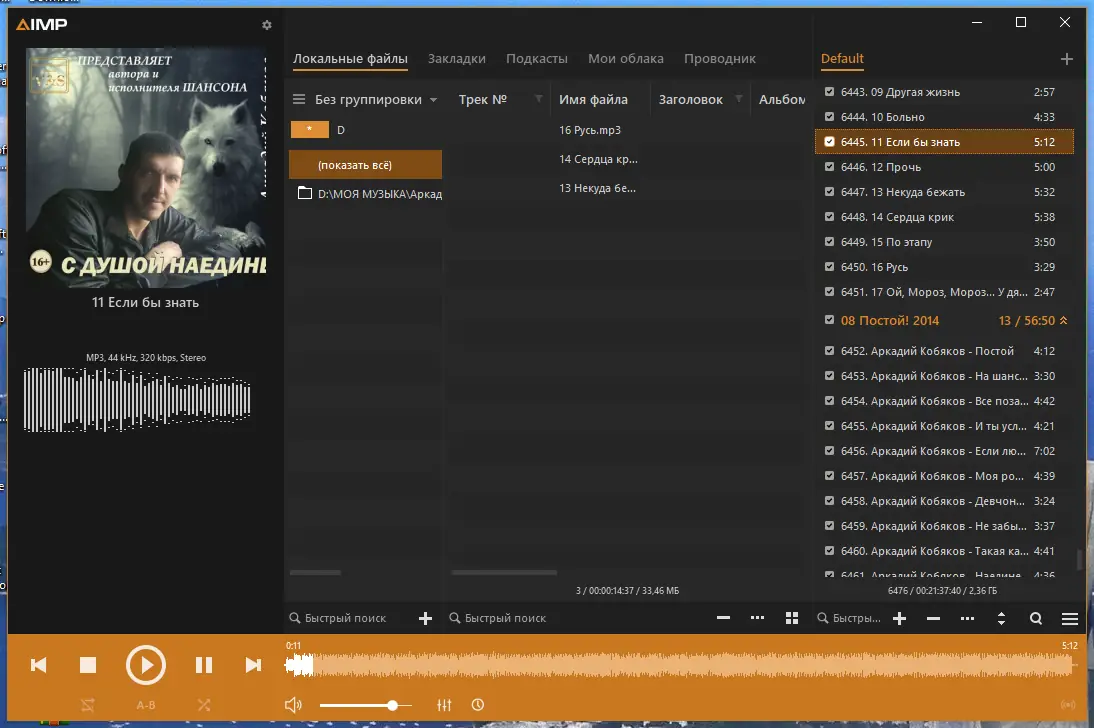Viewport: 1094px width, 728px height.
Task: Click the album cover art
Action: coord(146,168)
